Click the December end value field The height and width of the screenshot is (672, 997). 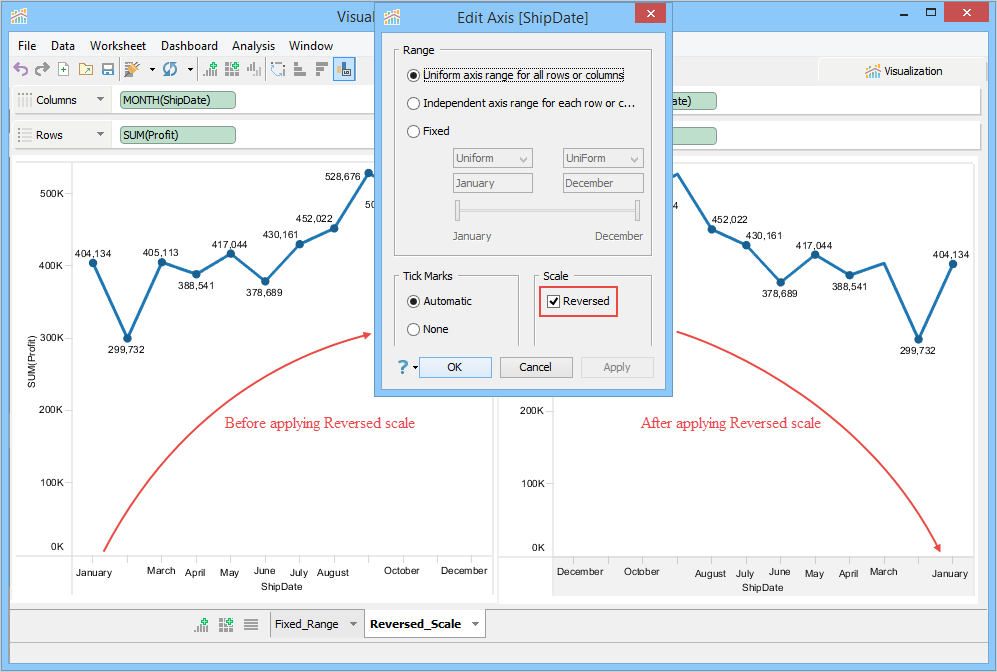[603, 183]
